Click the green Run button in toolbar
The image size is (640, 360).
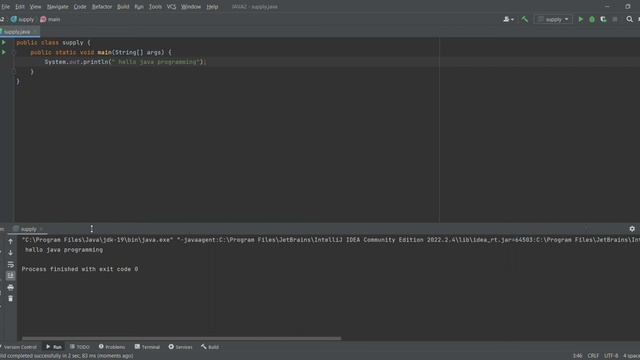[x=580, y=19]
